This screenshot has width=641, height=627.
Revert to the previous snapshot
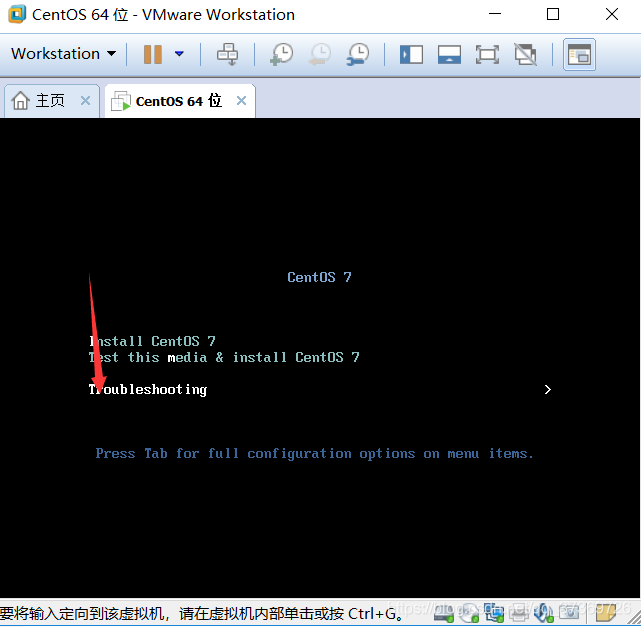click(320, 54)
